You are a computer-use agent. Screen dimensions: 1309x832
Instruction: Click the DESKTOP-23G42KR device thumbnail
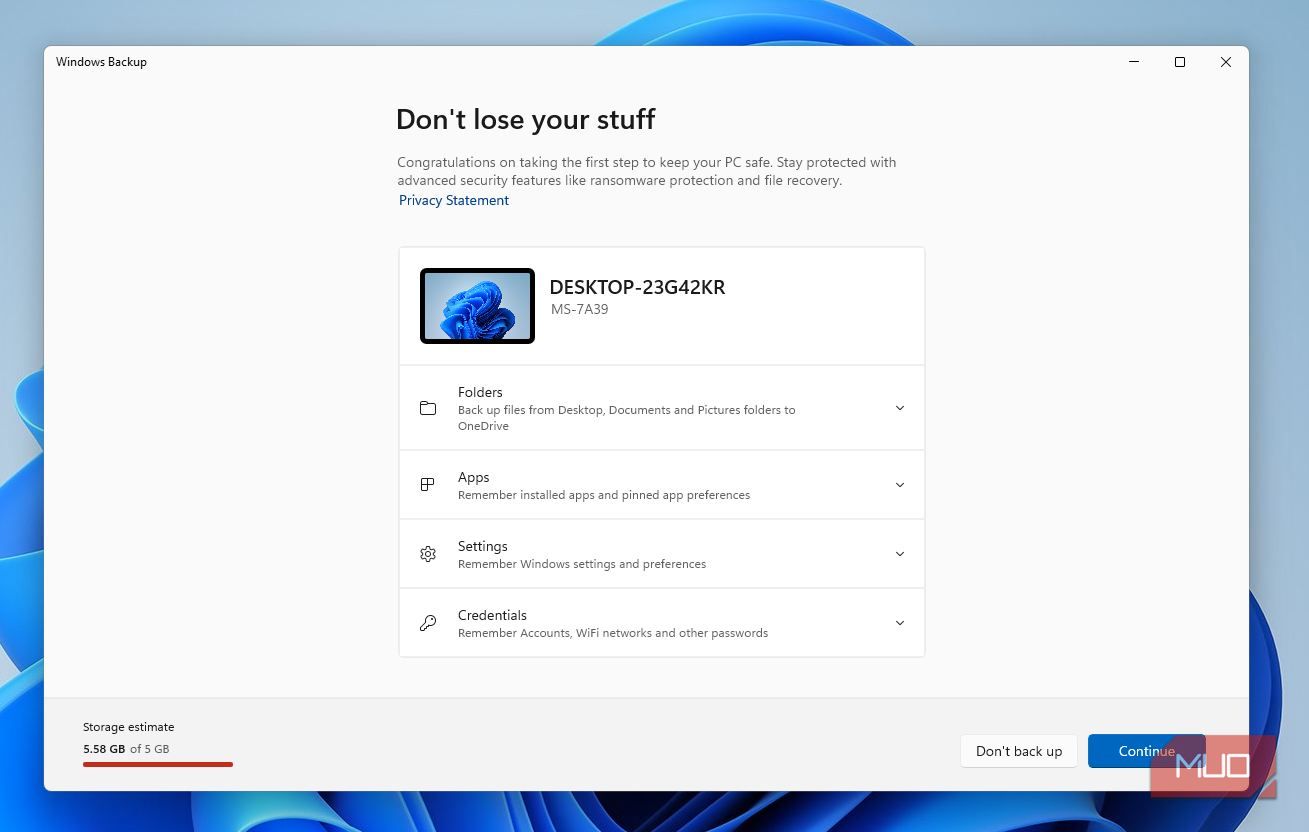[477, 306]
